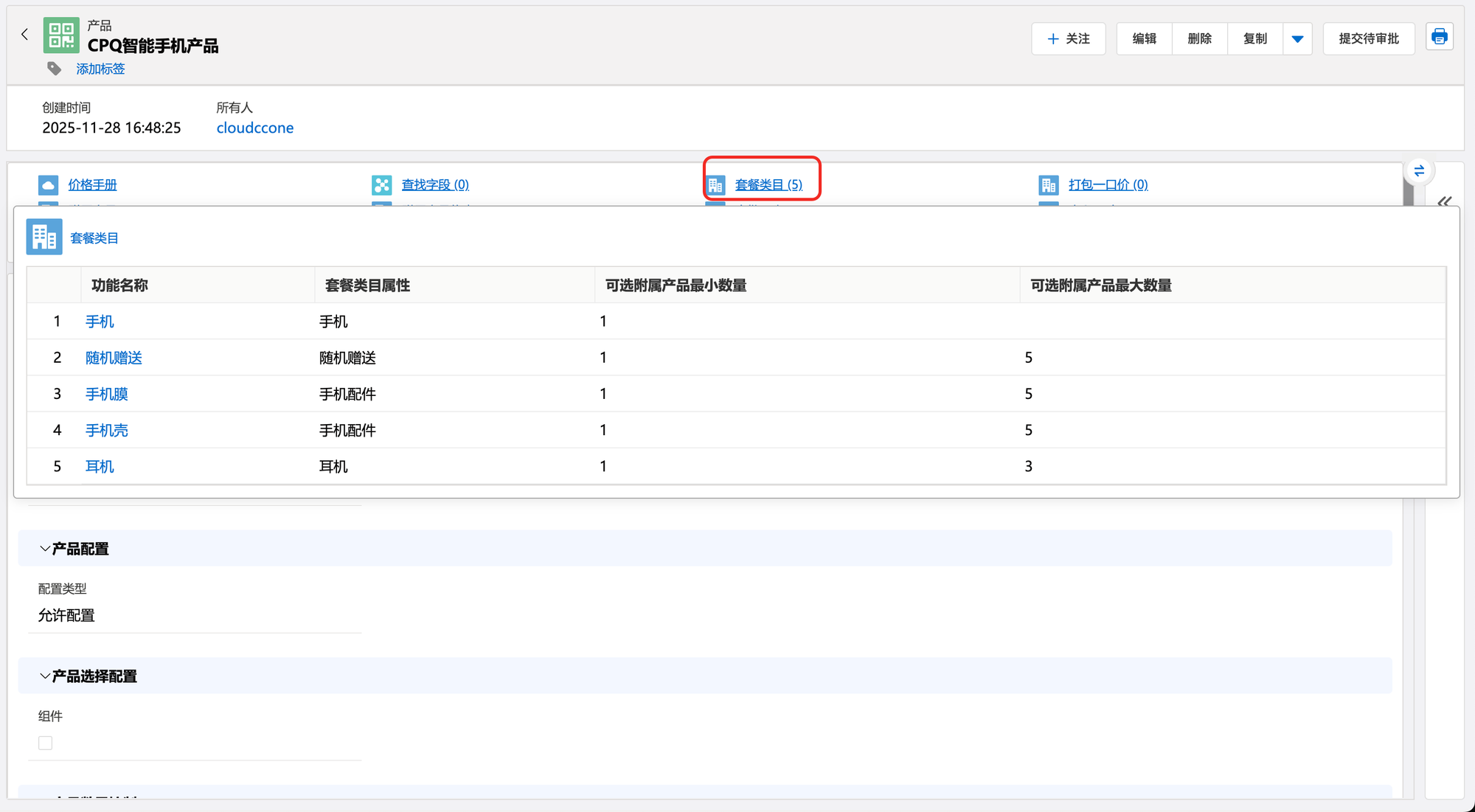Viewport: 1475px width, 812px height.
Task: Click the swap arrows round icon
Action: click(x=1419, y=171)
